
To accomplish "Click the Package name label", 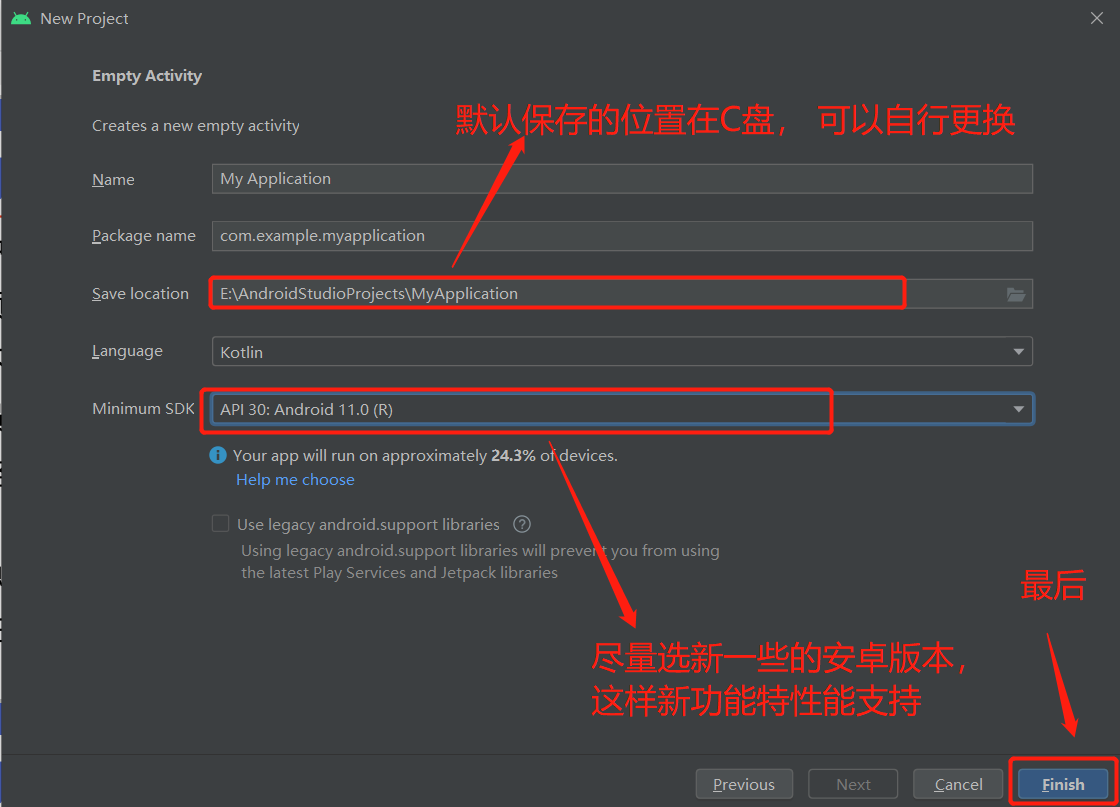I will coord(144,236).
